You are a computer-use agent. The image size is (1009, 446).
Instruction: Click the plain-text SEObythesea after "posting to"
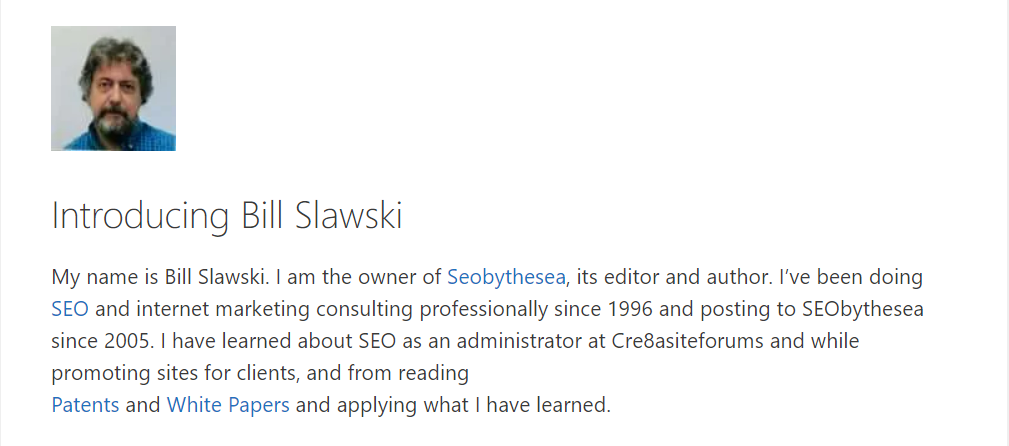point(863,309)
